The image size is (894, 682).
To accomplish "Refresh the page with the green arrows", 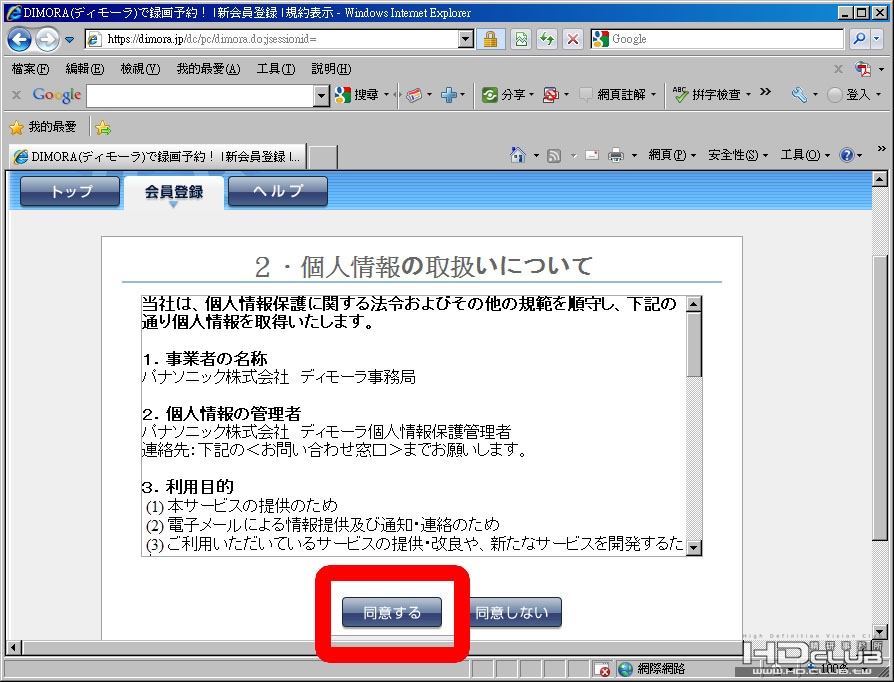I will tap(547, 39).
